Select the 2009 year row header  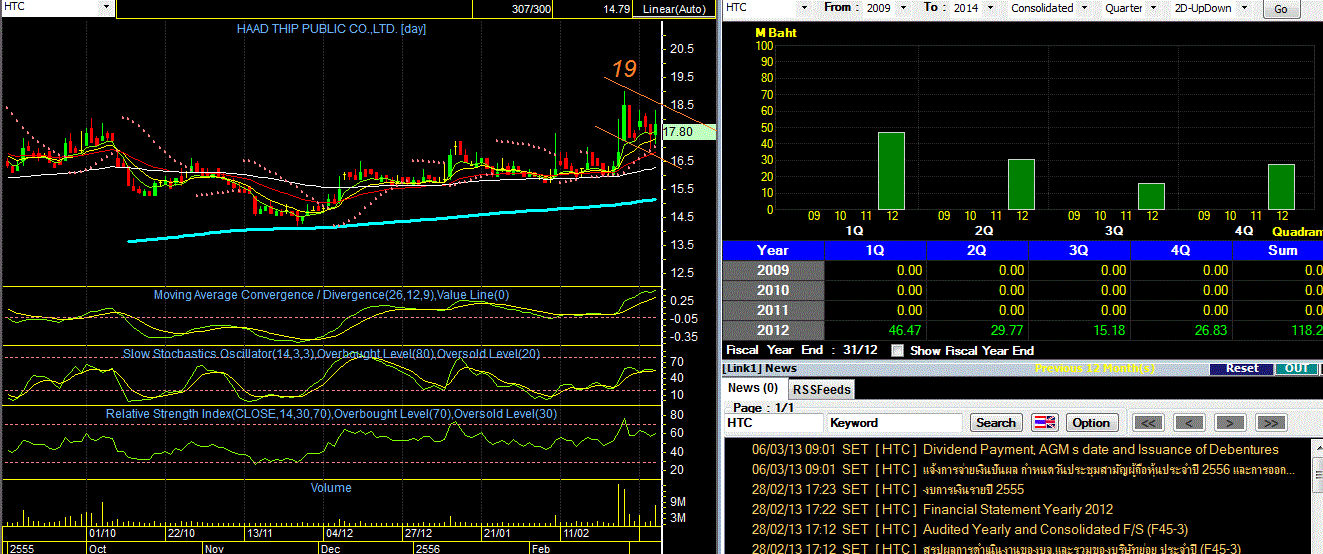click(773, 270)
